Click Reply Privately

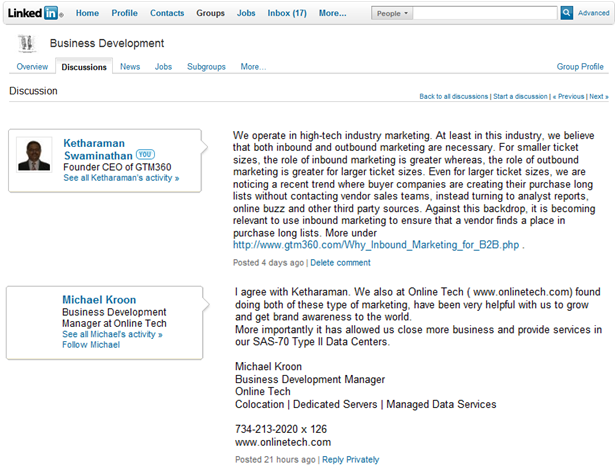point(350,459)
